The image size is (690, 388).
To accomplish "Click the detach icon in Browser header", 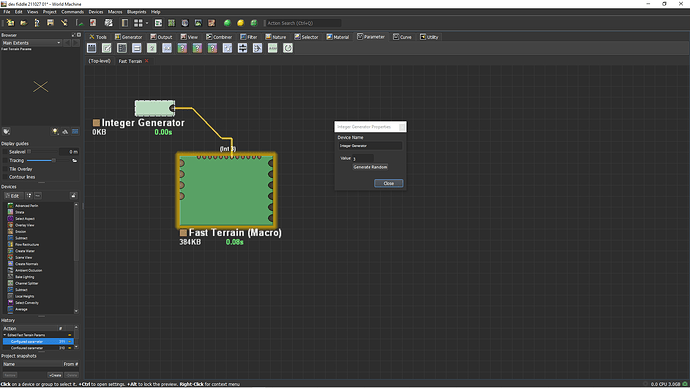I will click(x=73, y=35).
